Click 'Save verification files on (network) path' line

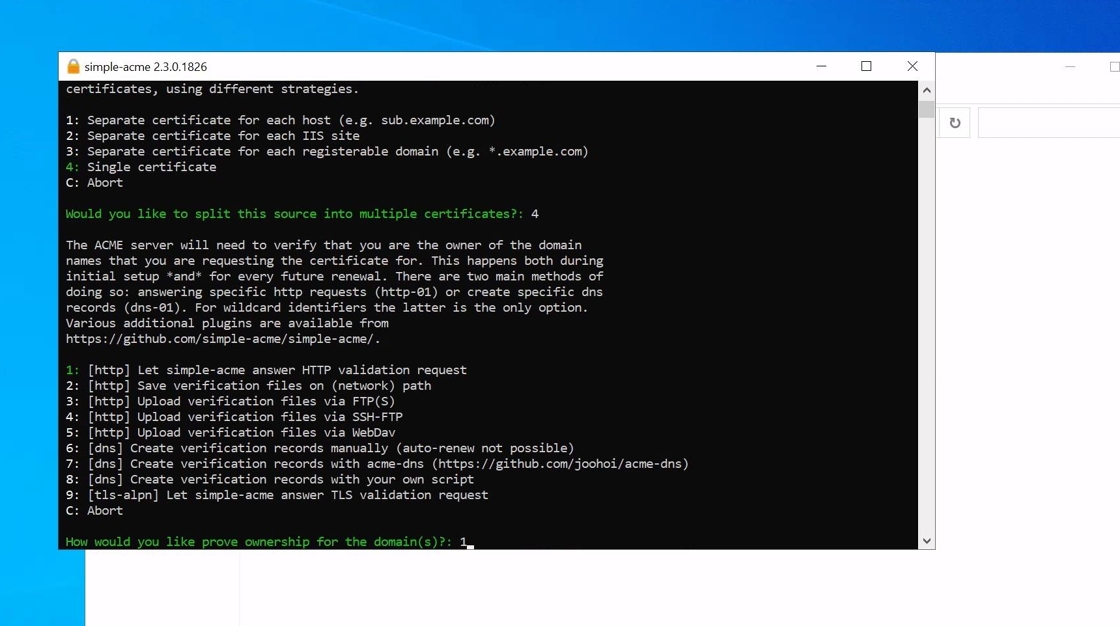click(249, 386)
